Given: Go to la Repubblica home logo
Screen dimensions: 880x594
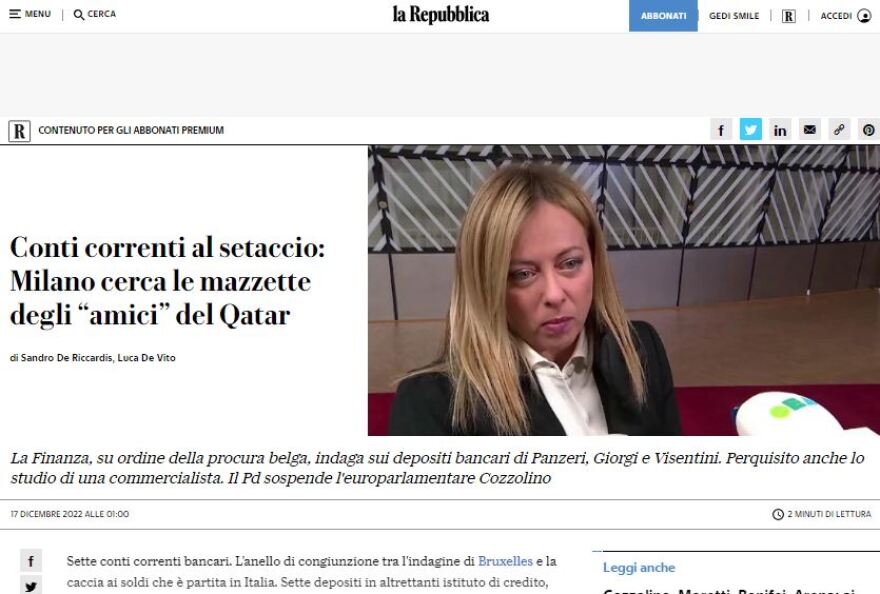Looking at the screenshot, I should [441, 15].
